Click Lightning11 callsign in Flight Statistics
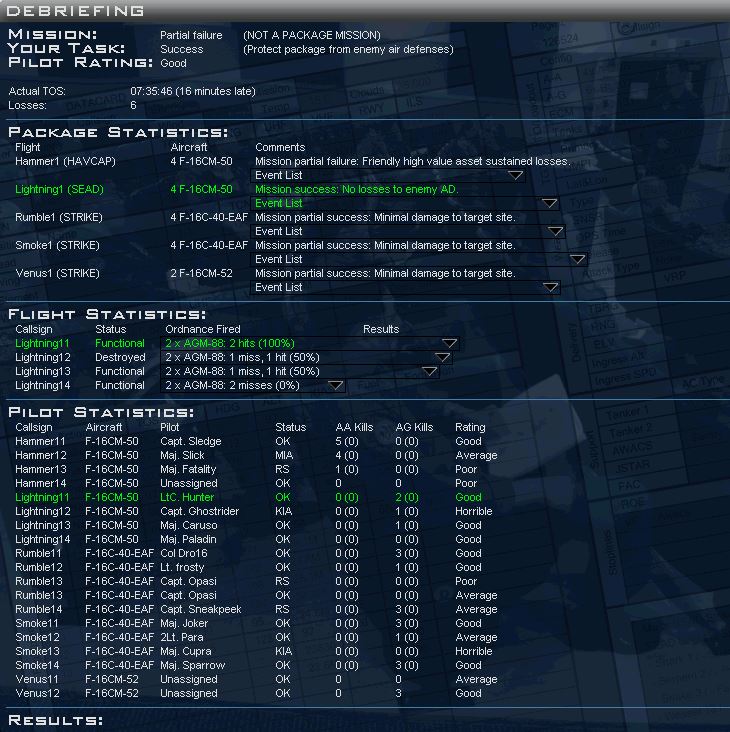730x732 pixels. click(x=42, y=344)
